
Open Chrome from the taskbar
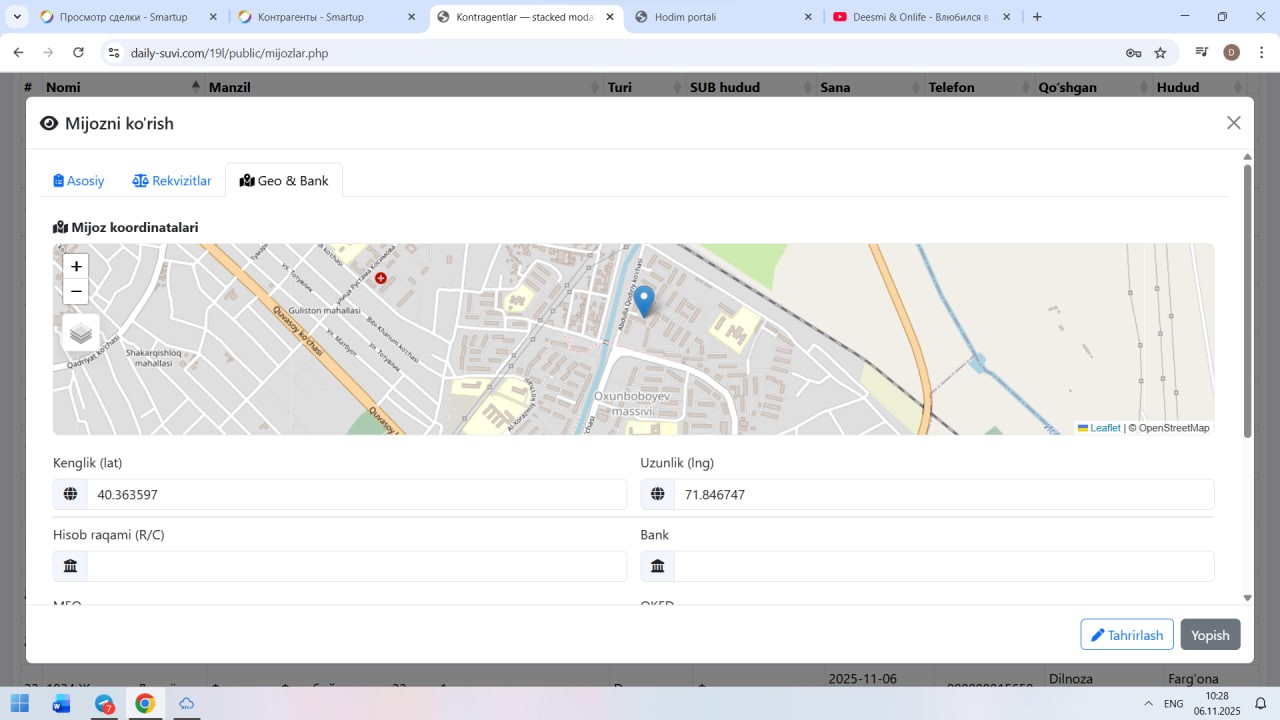coord(145,704)
